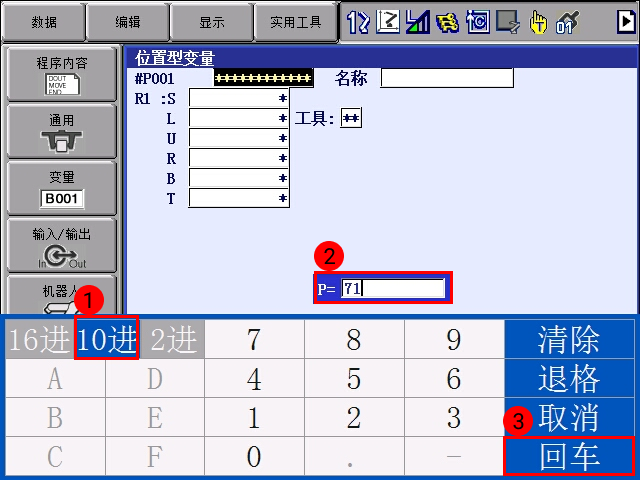The height and width of the screenshot is (480, 640).
Task: Open the 变量 B001 variable menu
Action: click(x=62, y=189)
